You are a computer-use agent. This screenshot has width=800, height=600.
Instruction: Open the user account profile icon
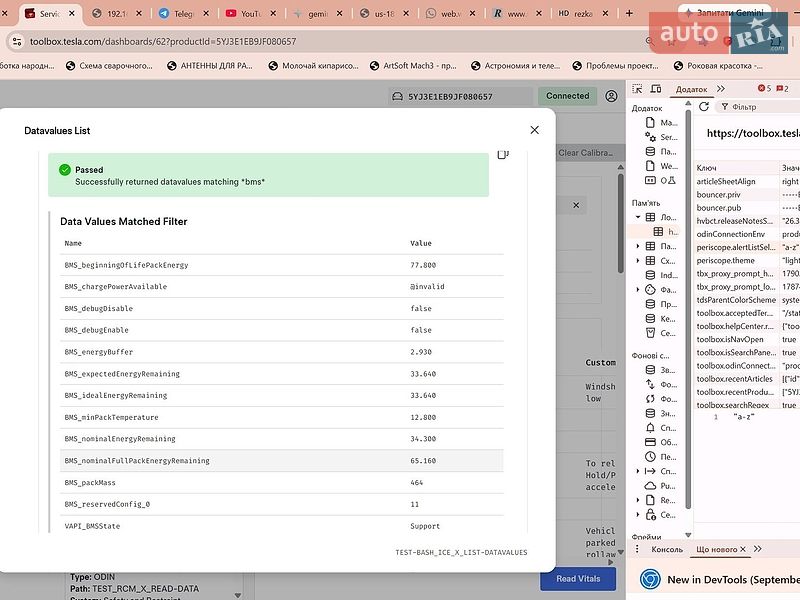click(611, 96)
